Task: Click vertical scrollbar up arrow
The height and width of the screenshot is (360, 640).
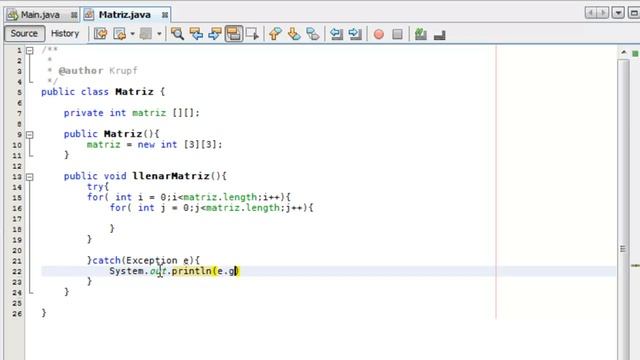Action: (623, 52)
